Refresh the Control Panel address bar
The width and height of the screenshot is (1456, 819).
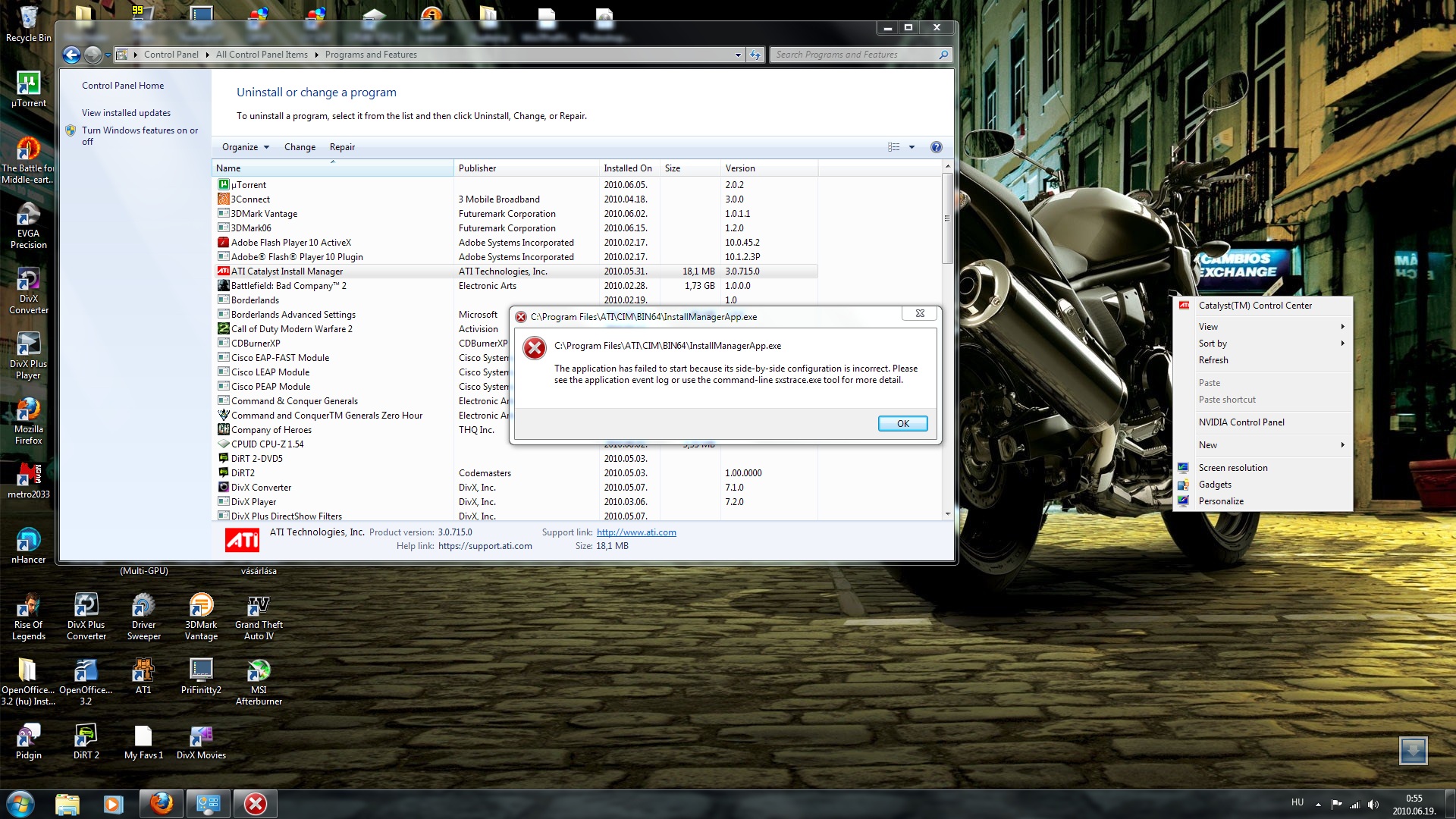(x=755, y=55)
